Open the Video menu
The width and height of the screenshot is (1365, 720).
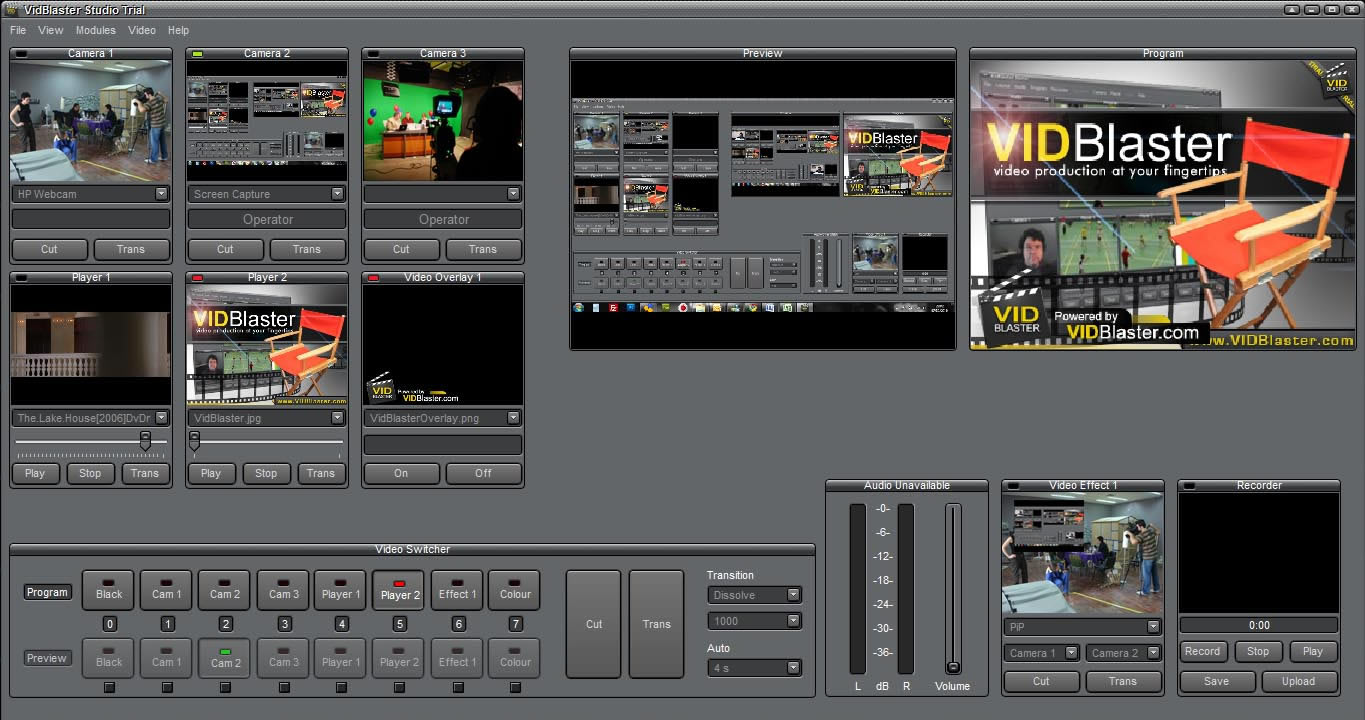142,30
